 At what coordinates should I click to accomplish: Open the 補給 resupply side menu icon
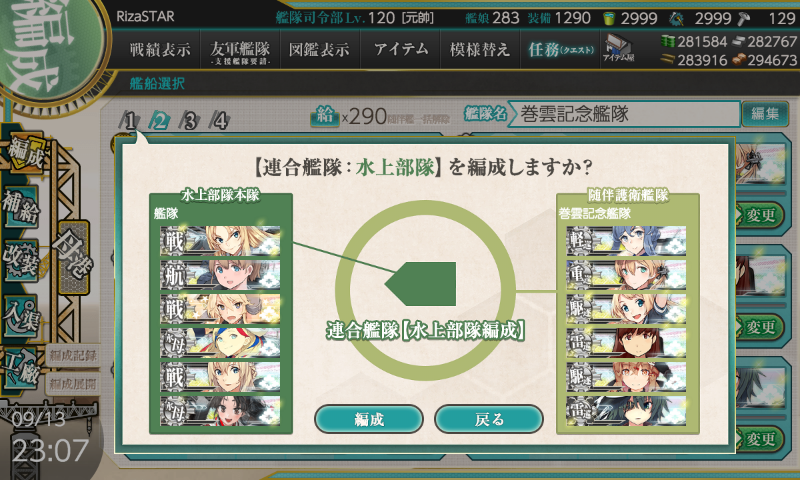pos(20,207)
